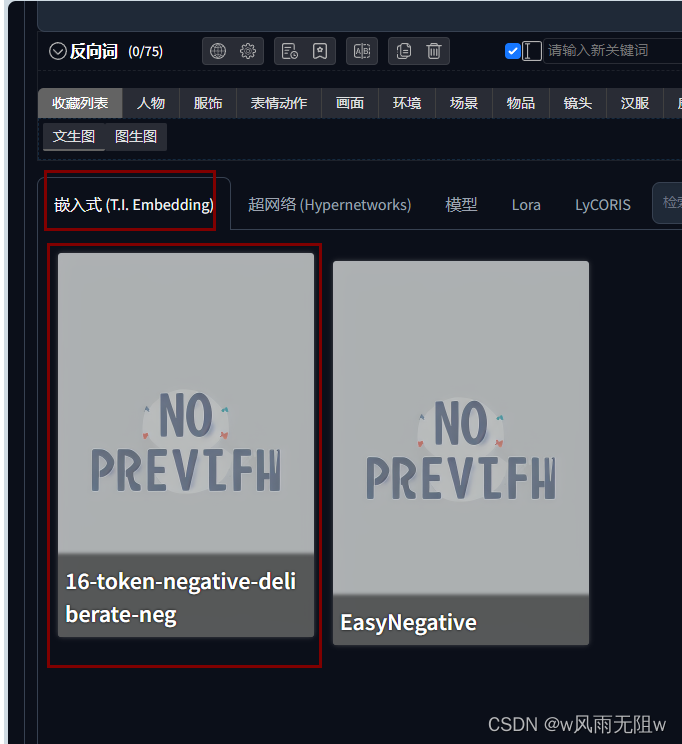
Task: Switch to the 物品 tab
Action: (521, 103)
